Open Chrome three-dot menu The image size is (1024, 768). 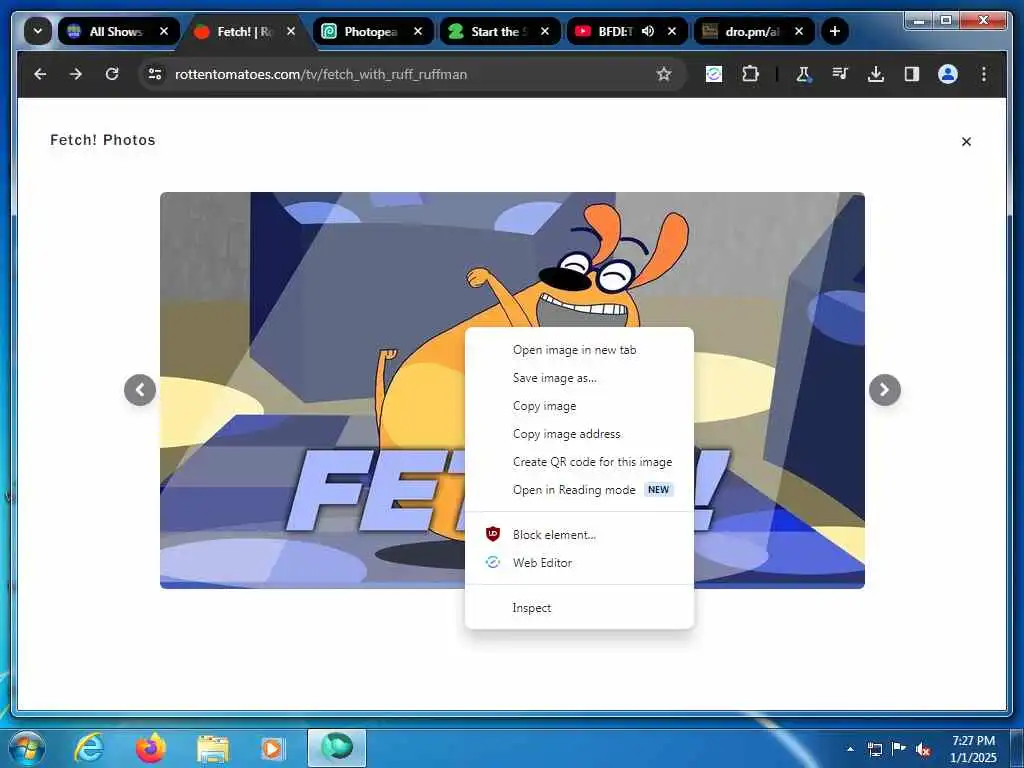[984, 74]
